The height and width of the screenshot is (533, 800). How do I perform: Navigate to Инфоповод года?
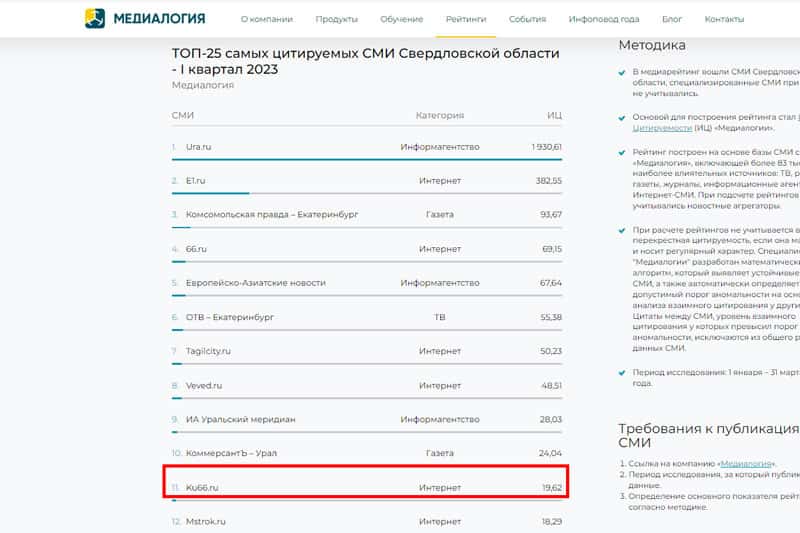click(603, 19)
